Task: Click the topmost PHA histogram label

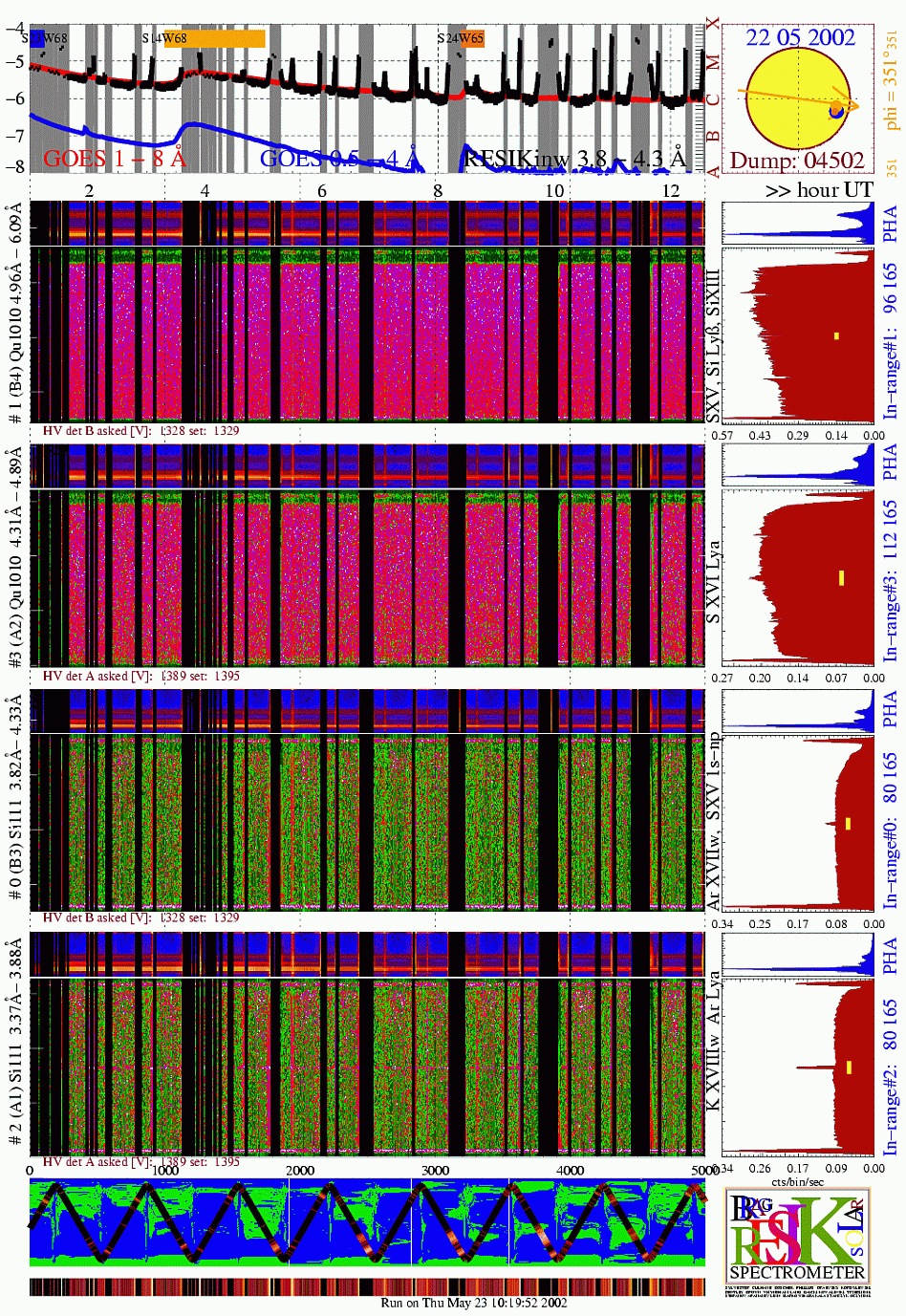Action: coord(890,224)
